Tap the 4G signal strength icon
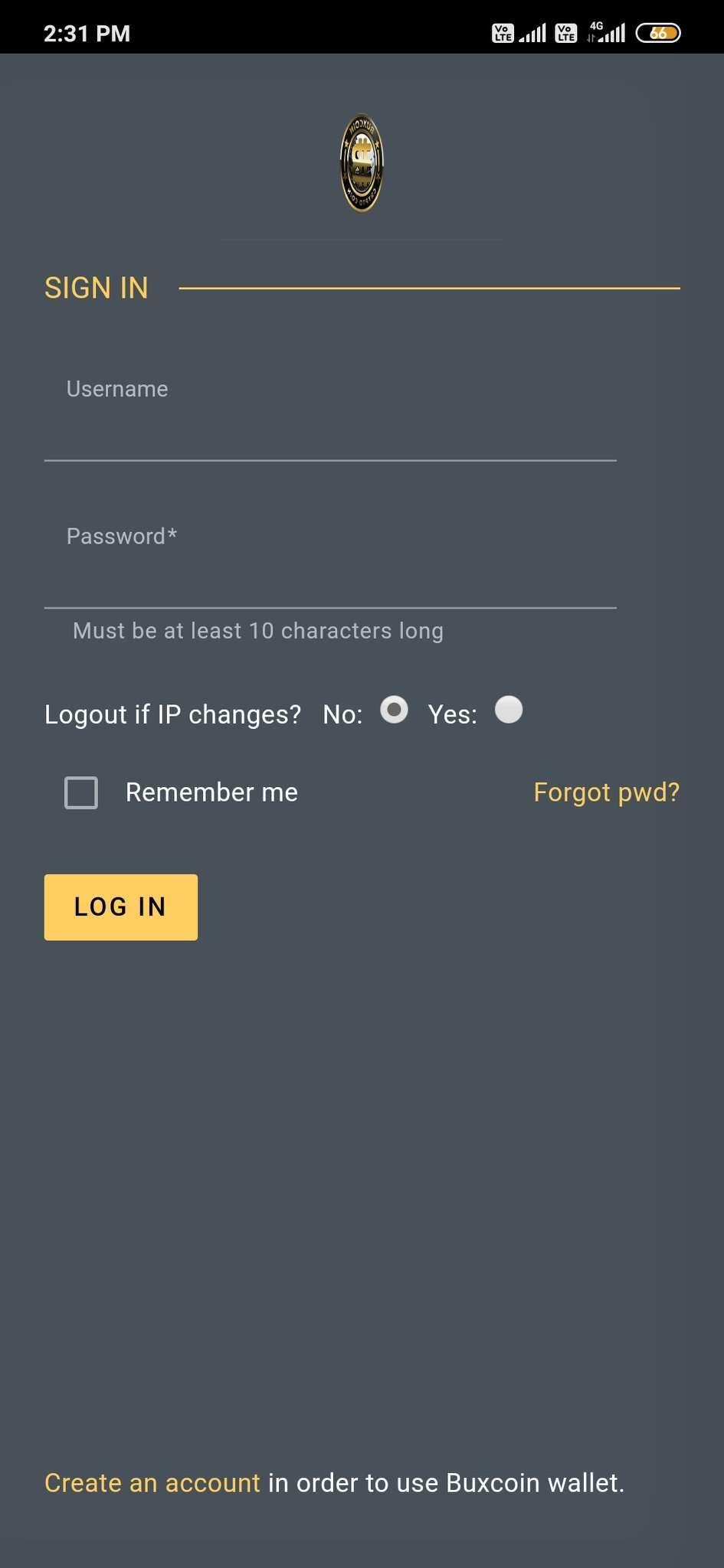This screenshot has height=1568, width=724. (606, 32)
